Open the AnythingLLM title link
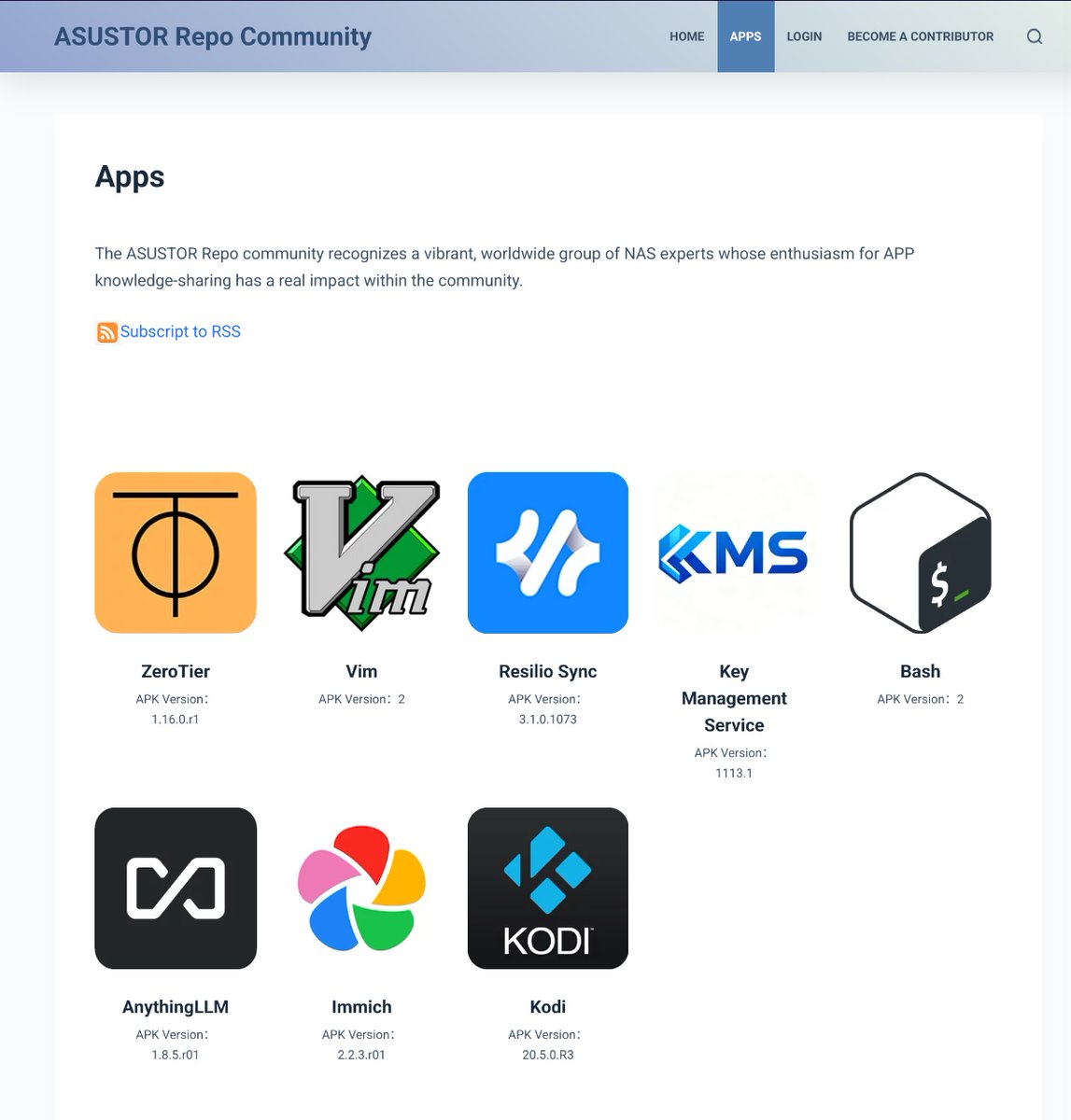This screenshot has height=1120, width=1071. tap(176, 1007)
